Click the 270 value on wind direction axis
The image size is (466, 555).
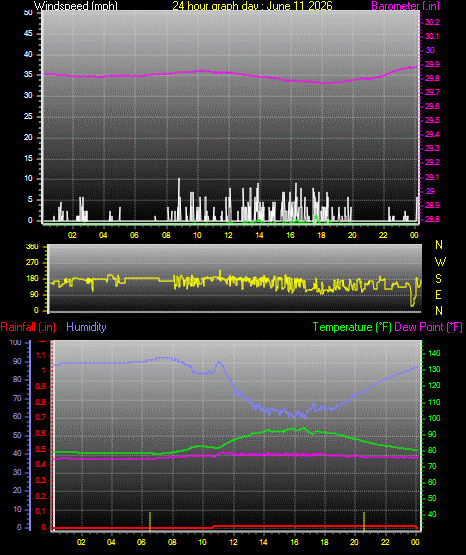(x=32, y=263)
